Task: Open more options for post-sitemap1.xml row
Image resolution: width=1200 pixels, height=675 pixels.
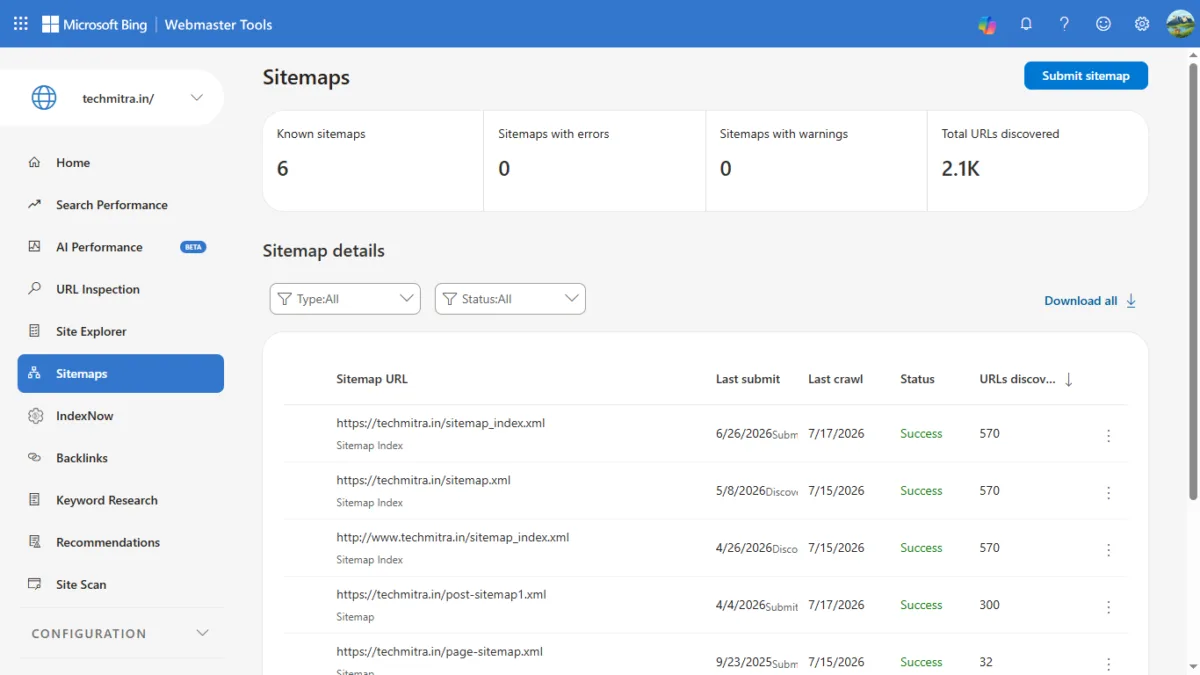Action: (x=1108, y=607)
